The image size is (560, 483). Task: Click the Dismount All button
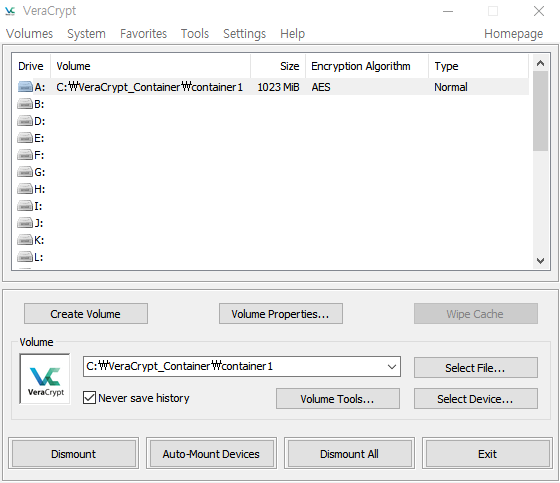pos(349,453)
